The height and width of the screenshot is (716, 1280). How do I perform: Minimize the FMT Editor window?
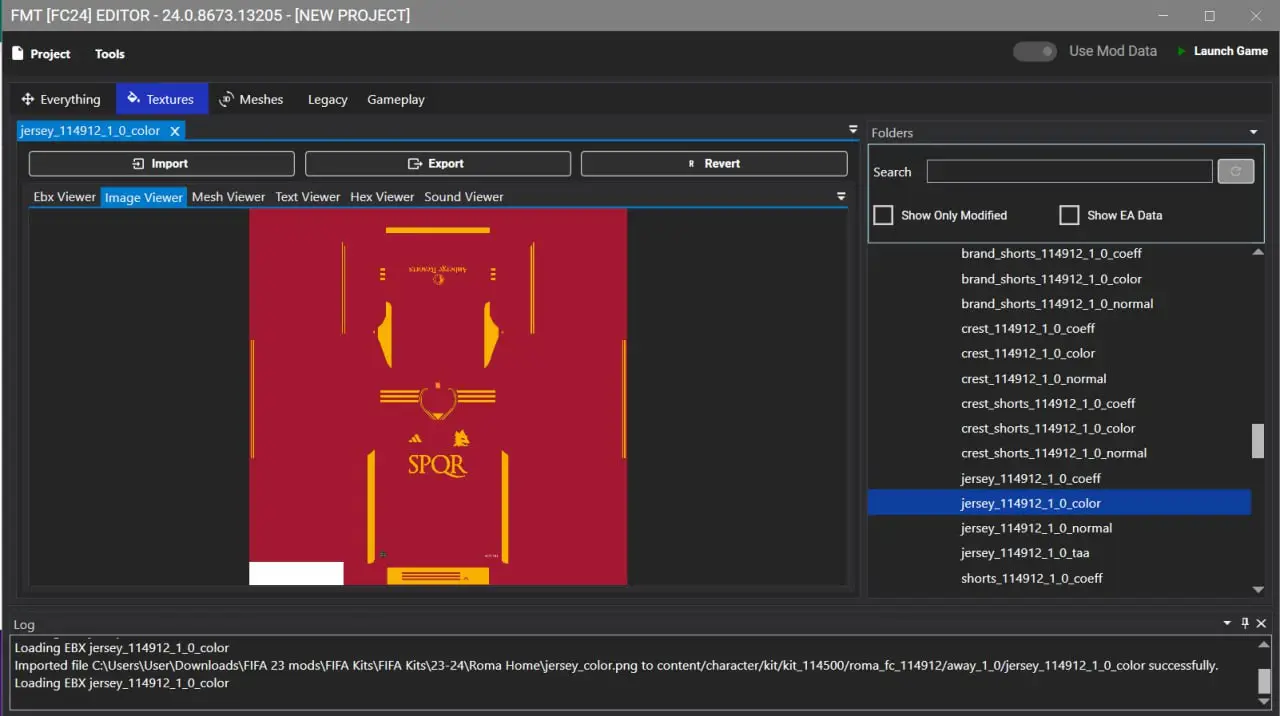pos(1163,16)
